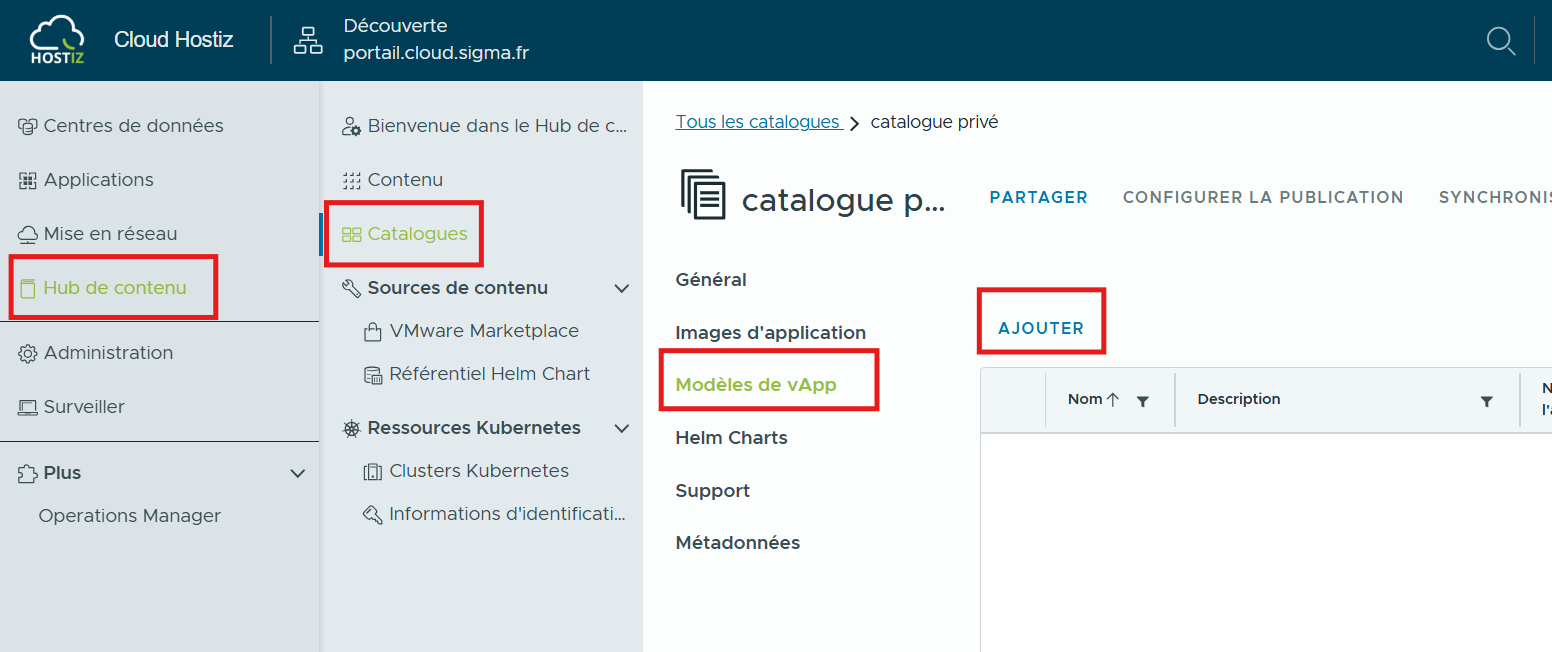Click CONFIGURER LA PUBLICATION
The height and width of the screenshot is (652, 1552).
pos(1262,198)
